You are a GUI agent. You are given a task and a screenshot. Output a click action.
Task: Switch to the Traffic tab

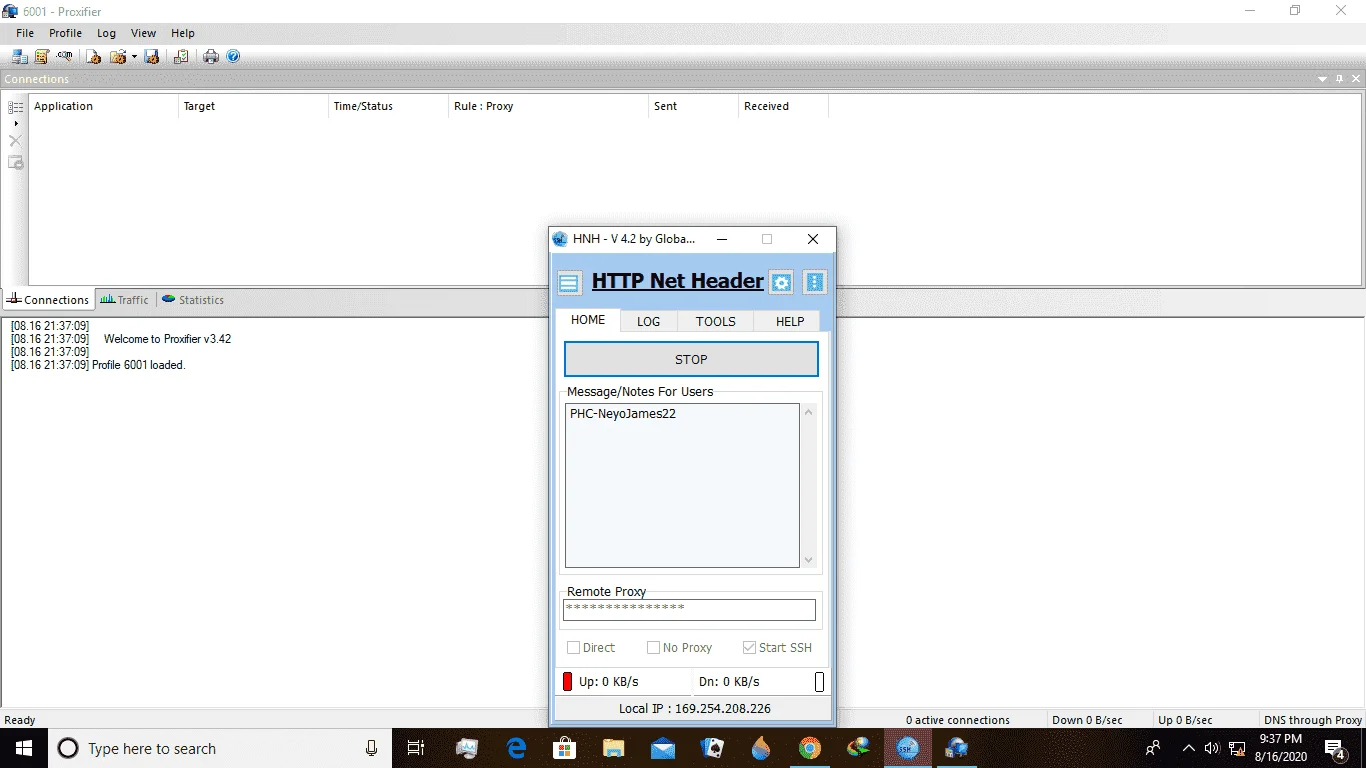pos(124,300)
